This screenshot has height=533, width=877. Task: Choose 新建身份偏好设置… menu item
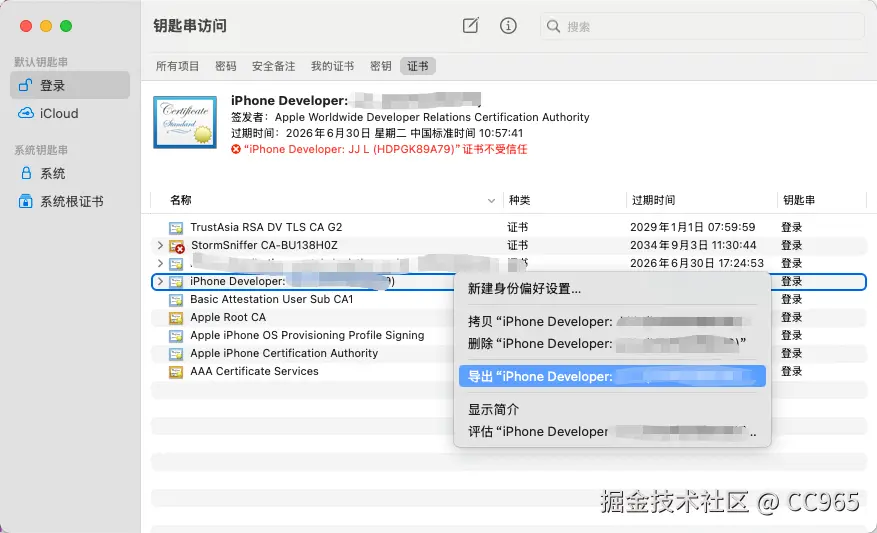612,289
